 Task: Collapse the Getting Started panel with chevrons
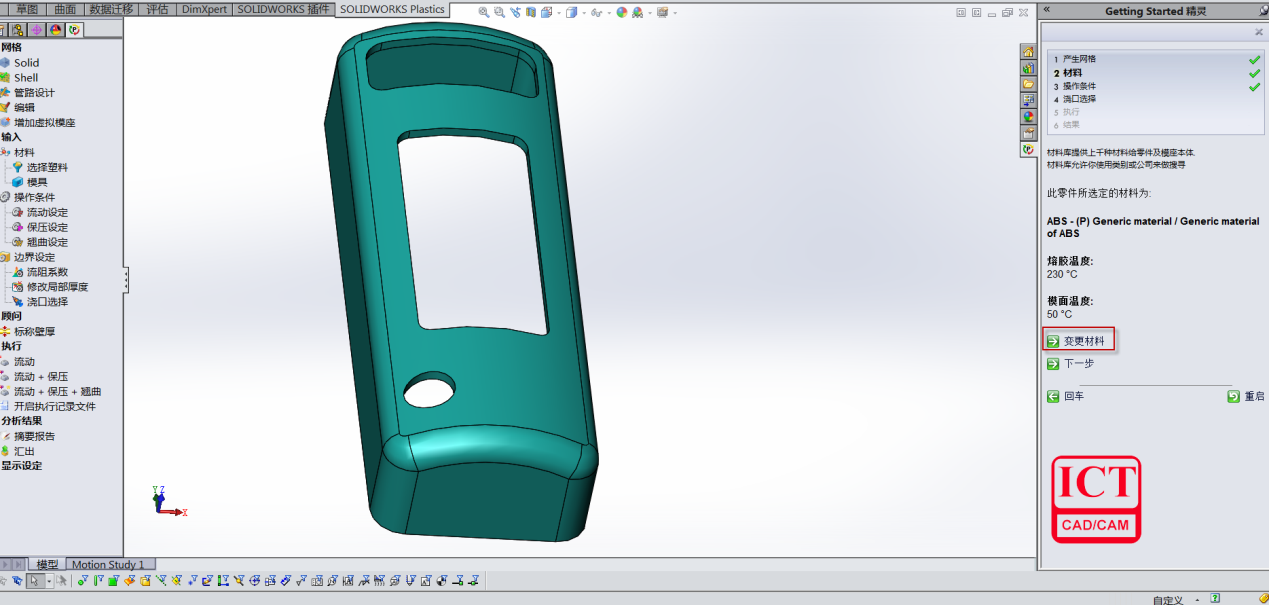(x=1046, y=9)
